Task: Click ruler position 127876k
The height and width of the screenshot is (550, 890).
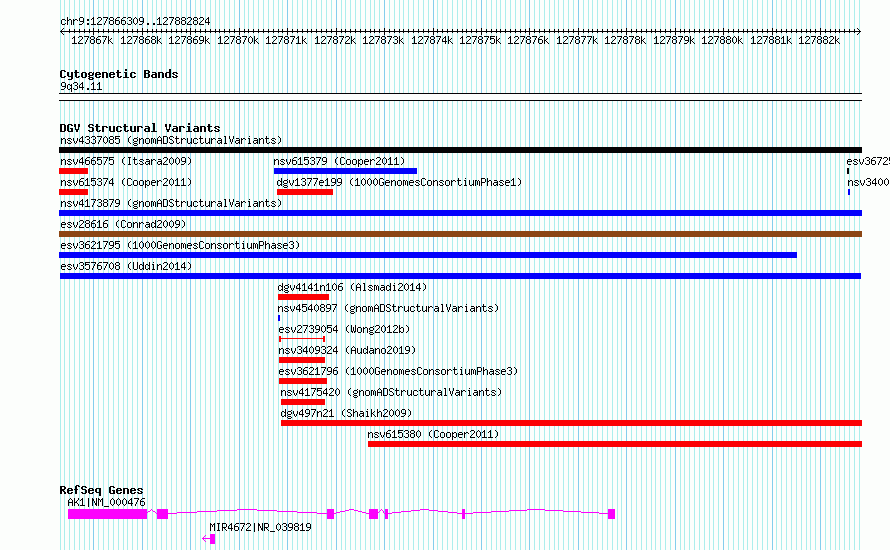Action: tap(528, 40)
